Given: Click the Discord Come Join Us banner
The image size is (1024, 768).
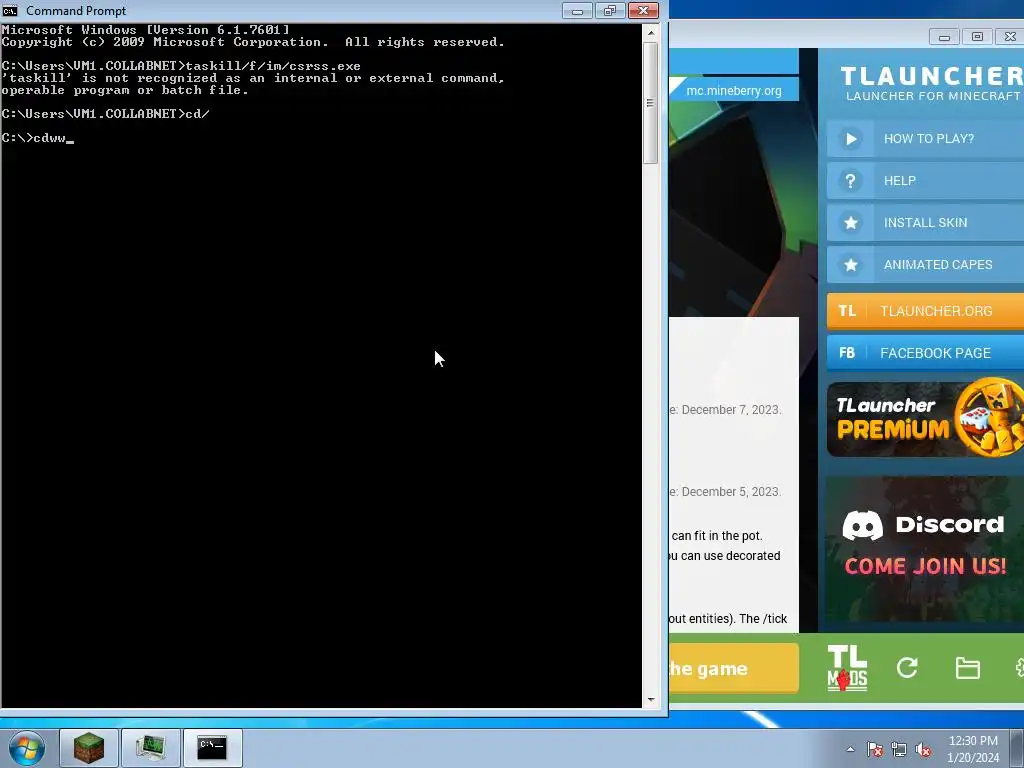Looking at the screenshot, I should (x=925, y=550).
